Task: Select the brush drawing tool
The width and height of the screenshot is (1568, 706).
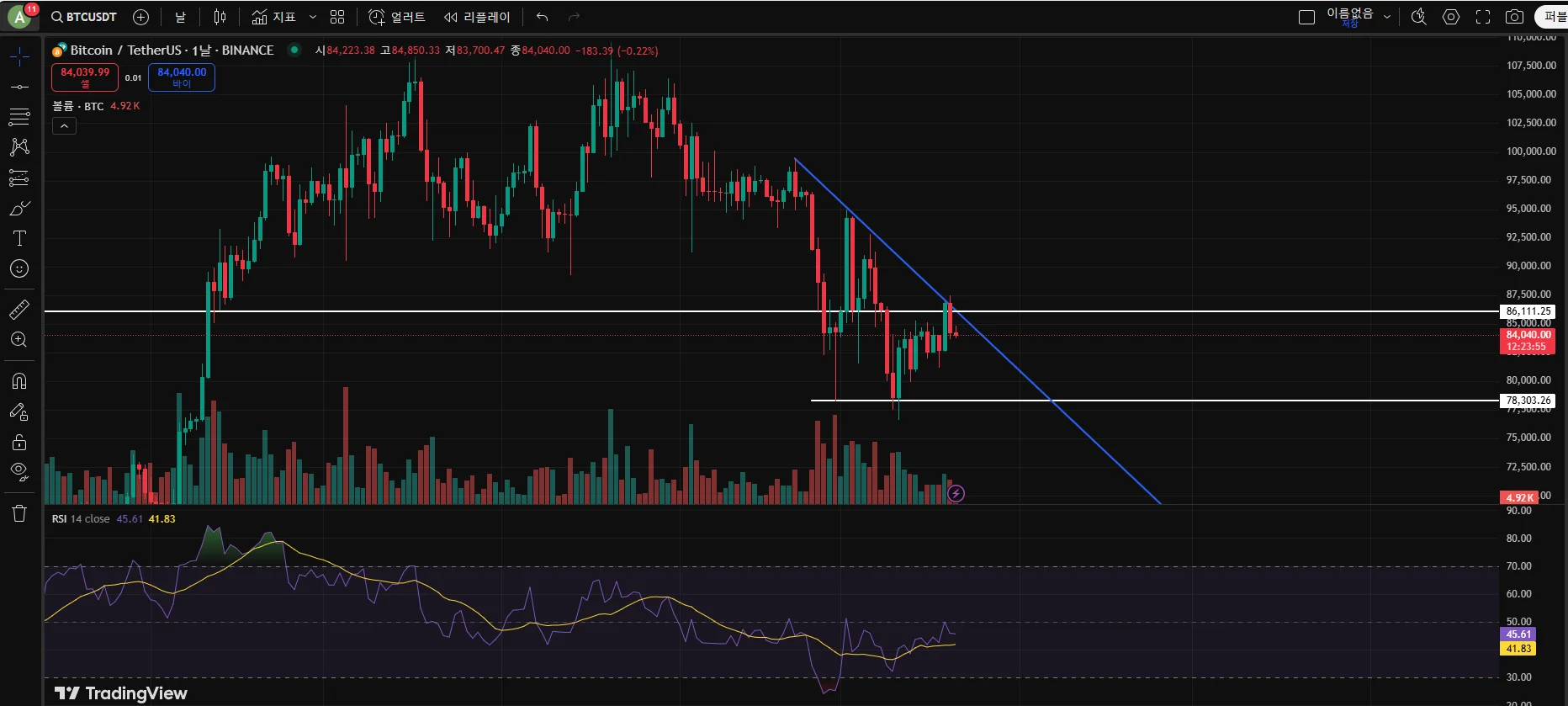Action: tap(19, 208)
